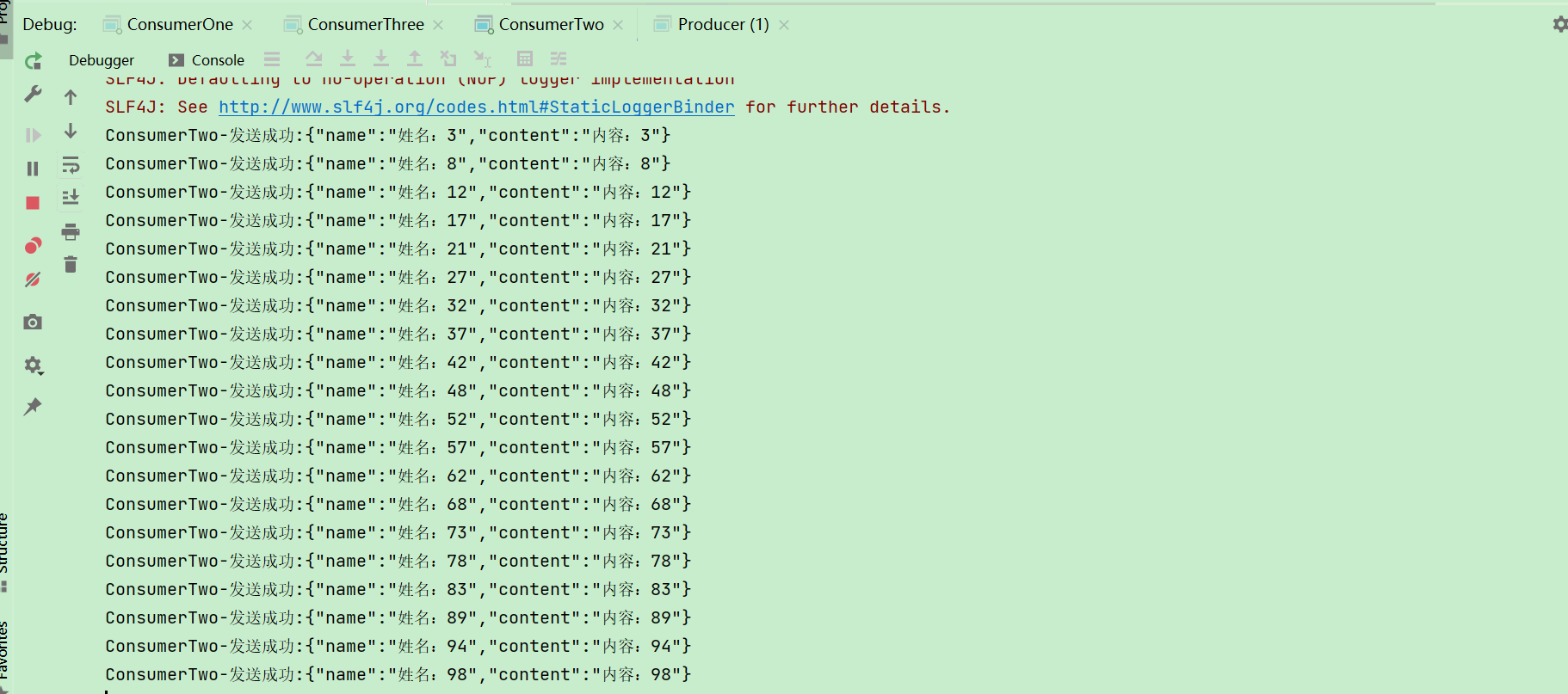Close the ConsumerThree tab
This screenshot has height=694, width=1568.
click(x=439, y=25)
